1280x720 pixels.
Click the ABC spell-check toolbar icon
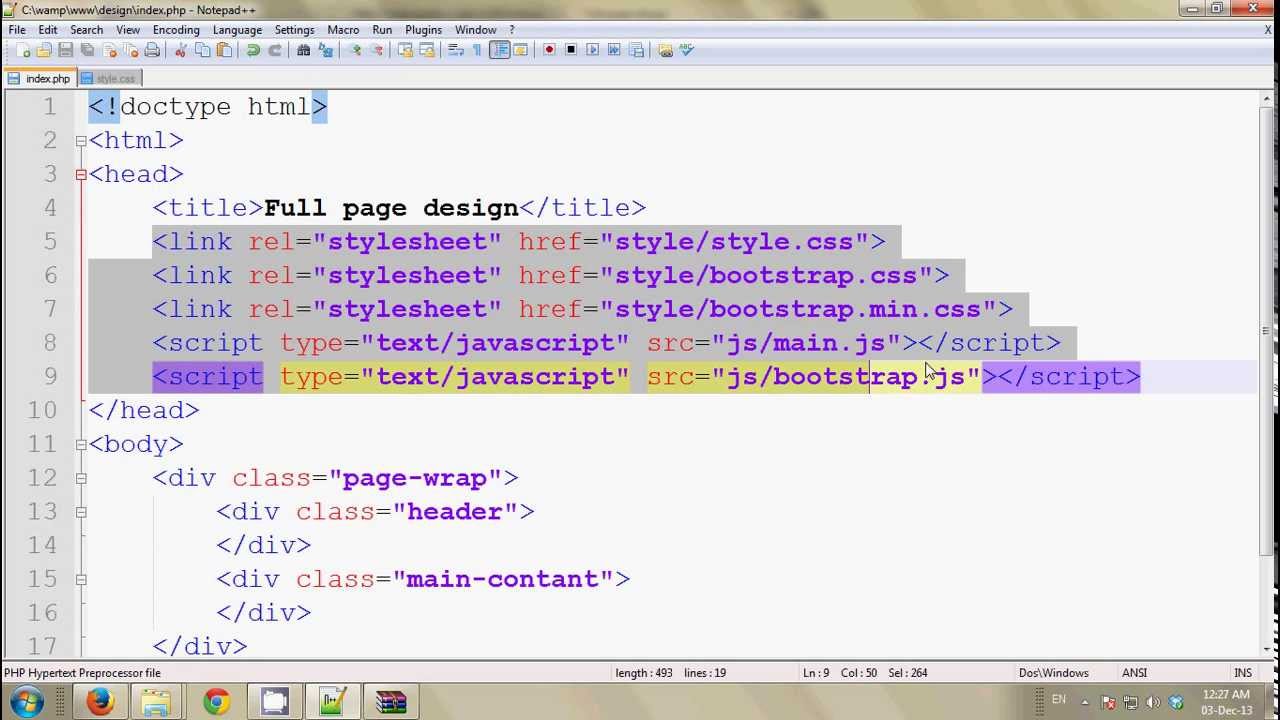(686, 50)
